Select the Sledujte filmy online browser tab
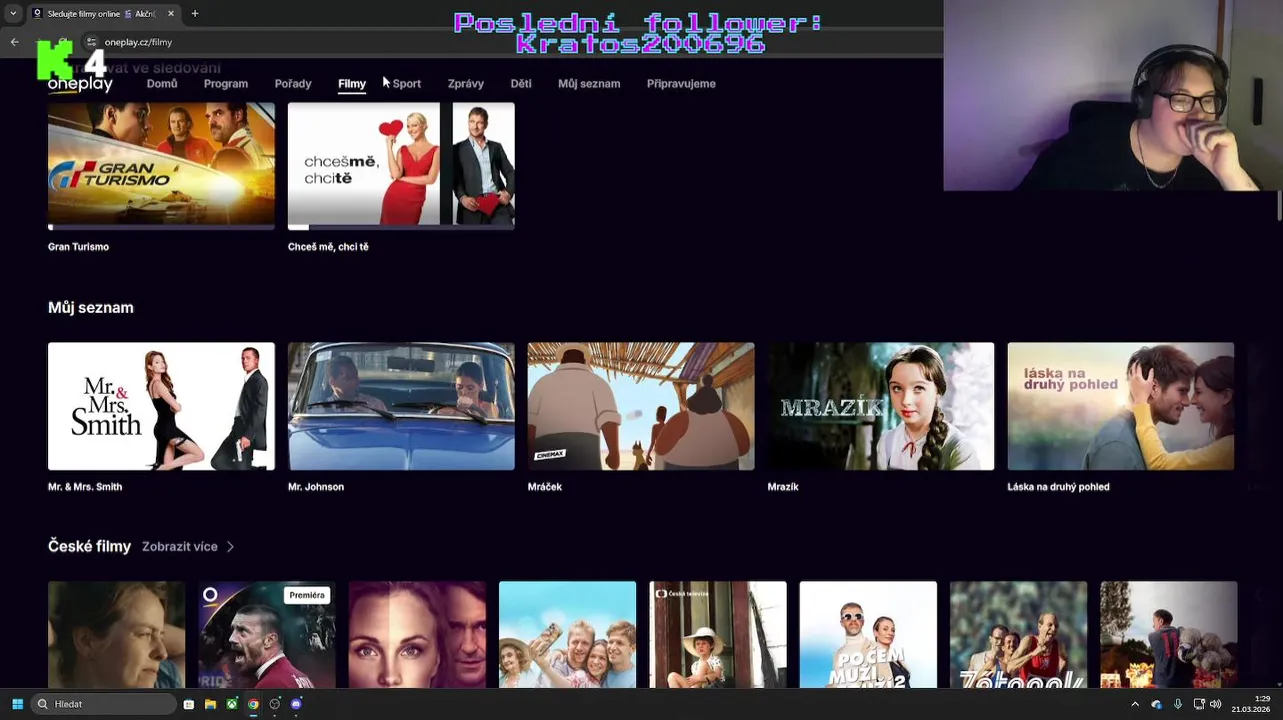The width and height of the screenshot is (1283, 720). [103, 13]
